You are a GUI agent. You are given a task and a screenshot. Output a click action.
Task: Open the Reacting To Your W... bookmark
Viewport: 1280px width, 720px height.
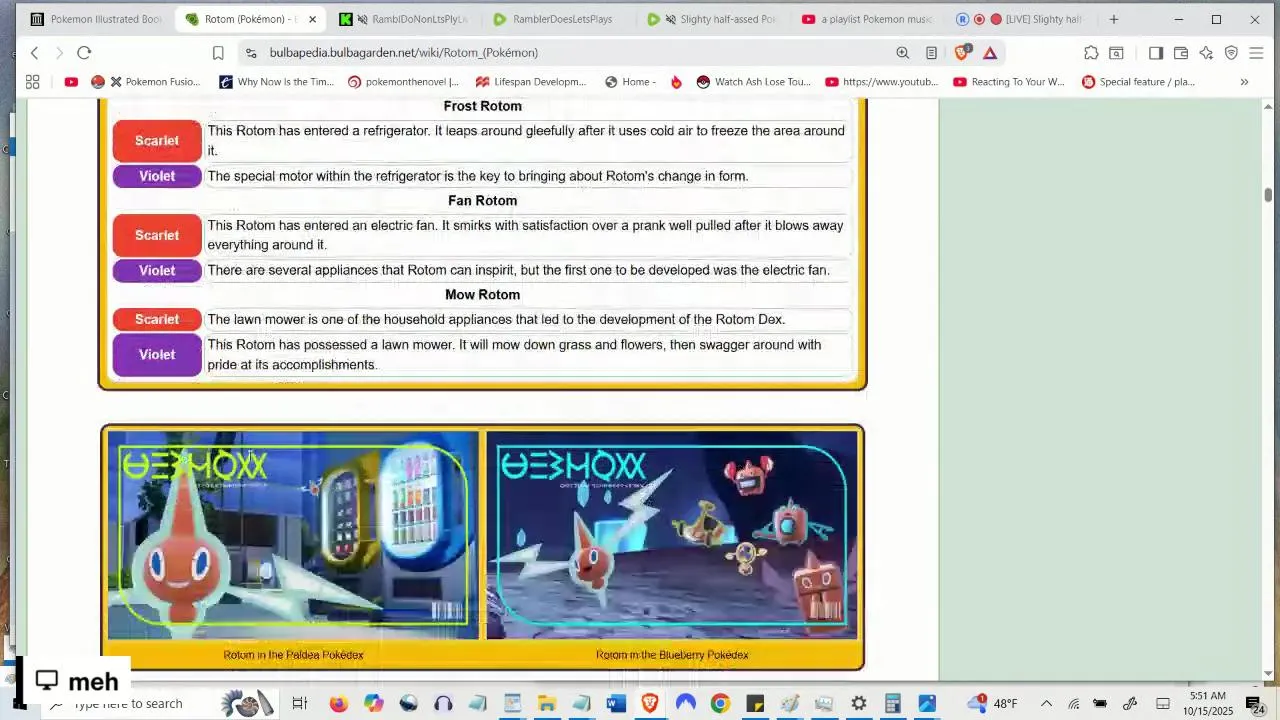(1009, 82)
